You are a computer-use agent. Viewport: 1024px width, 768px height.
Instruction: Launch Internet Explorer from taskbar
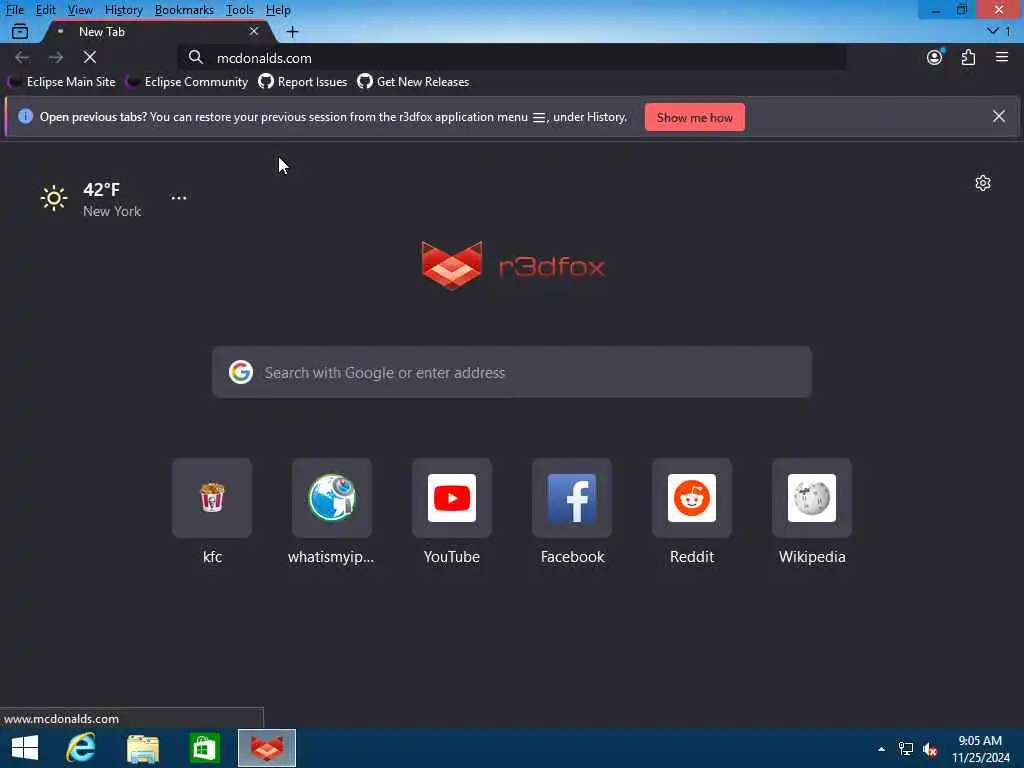[x=81, y=748]
